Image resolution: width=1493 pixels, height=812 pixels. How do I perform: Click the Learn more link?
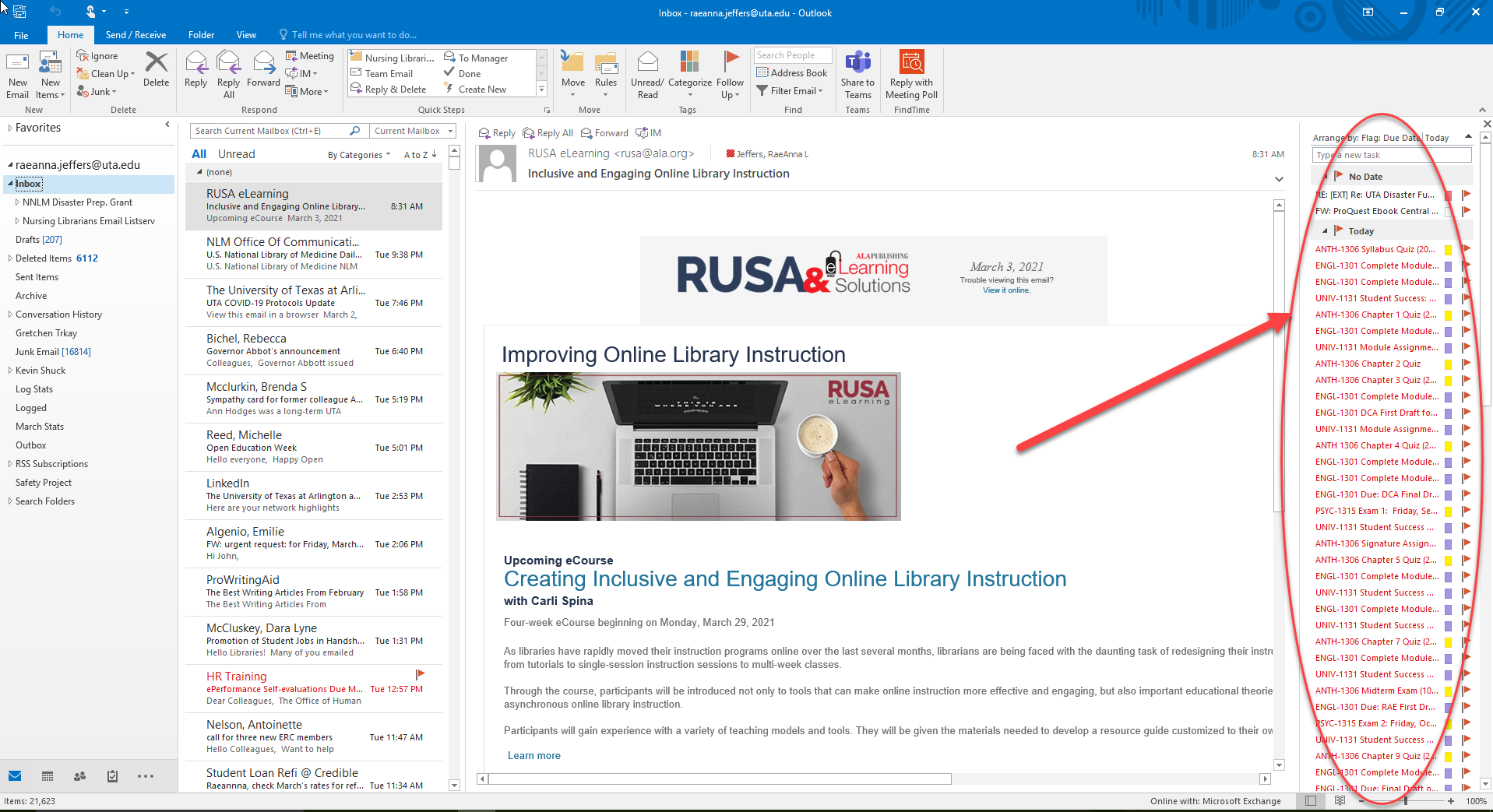coord(533,755)
